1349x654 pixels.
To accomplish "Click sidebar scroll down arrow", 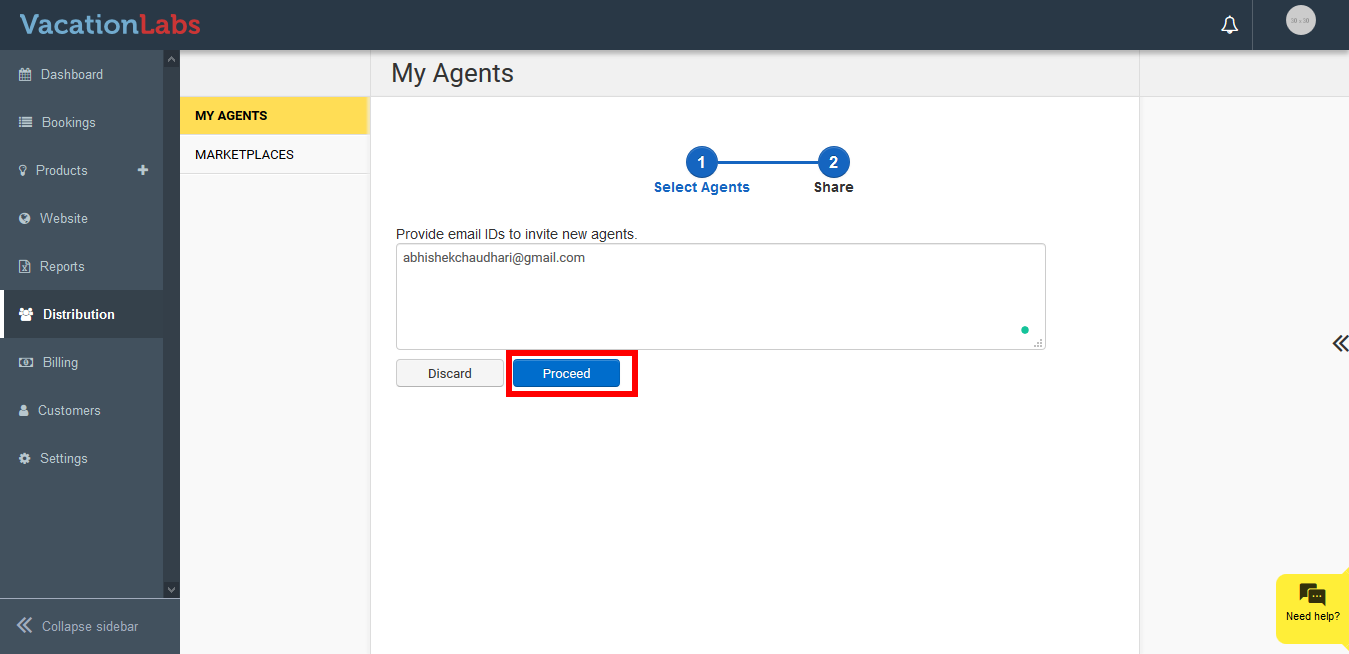I will click(171, 590).
